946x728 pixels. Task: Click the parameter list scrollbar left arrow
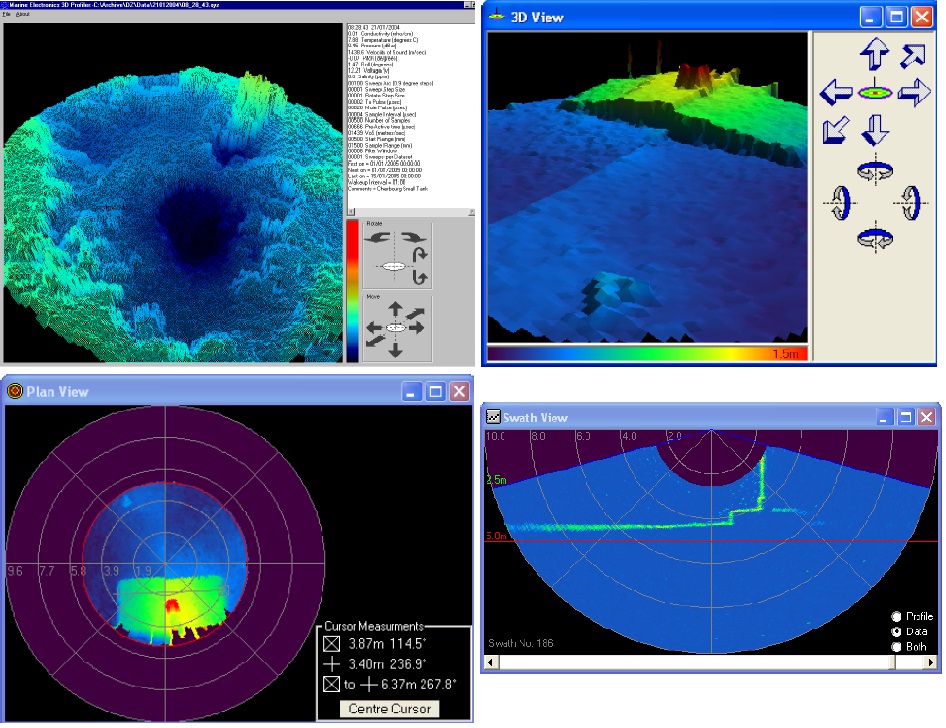point(351,212)
